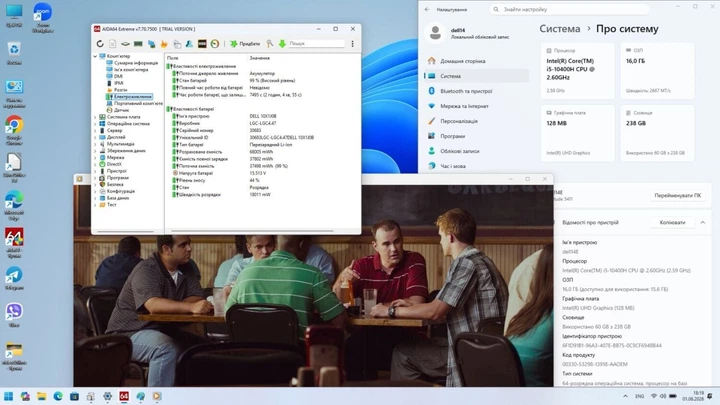The width and height of the screenshot is (720, 405).
Task: Open Облікові записи settings
Action: point(477,151)
